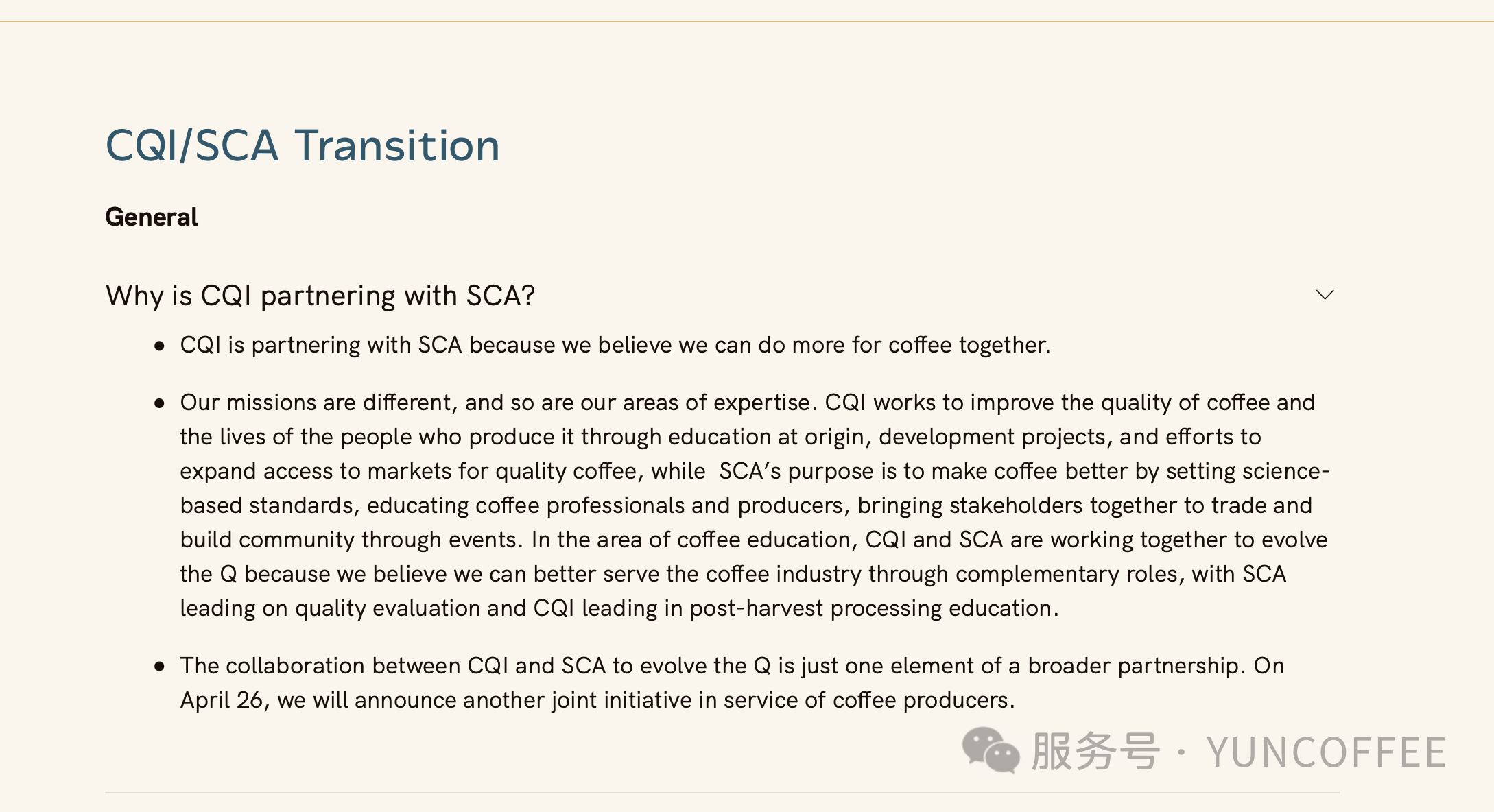Click the bullet dot before "Our missions are different"
Image resolution: width=1494 pixels, height=812 pixels.
[160, 403]
